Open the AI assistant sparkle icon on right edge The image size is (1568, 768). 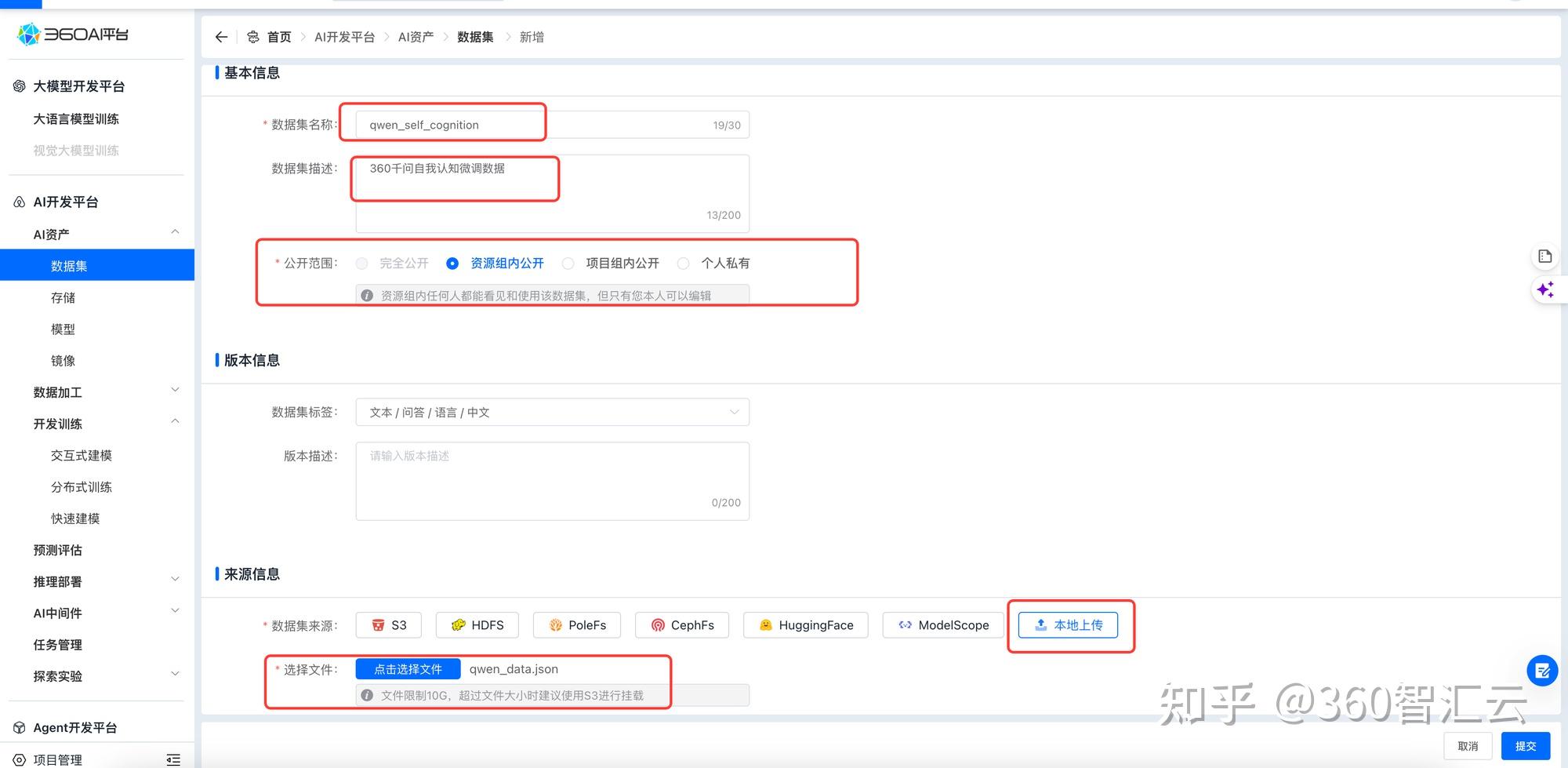tap(1546, 289)
